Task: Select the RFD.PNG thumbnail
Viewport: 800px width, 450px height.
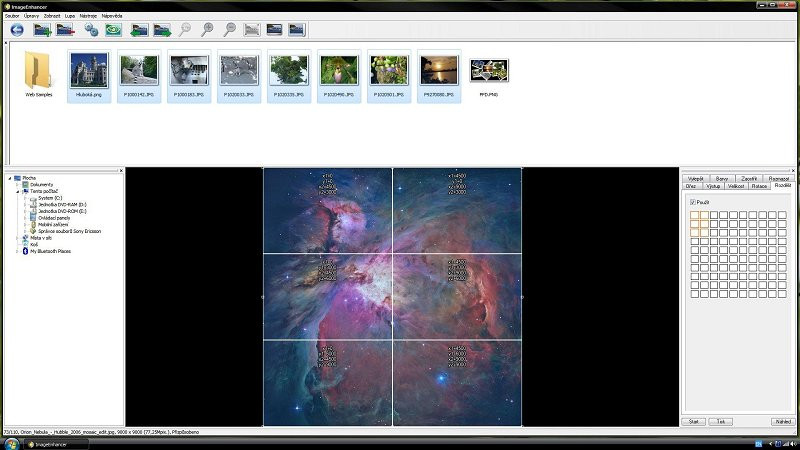Action: (489, 75)
